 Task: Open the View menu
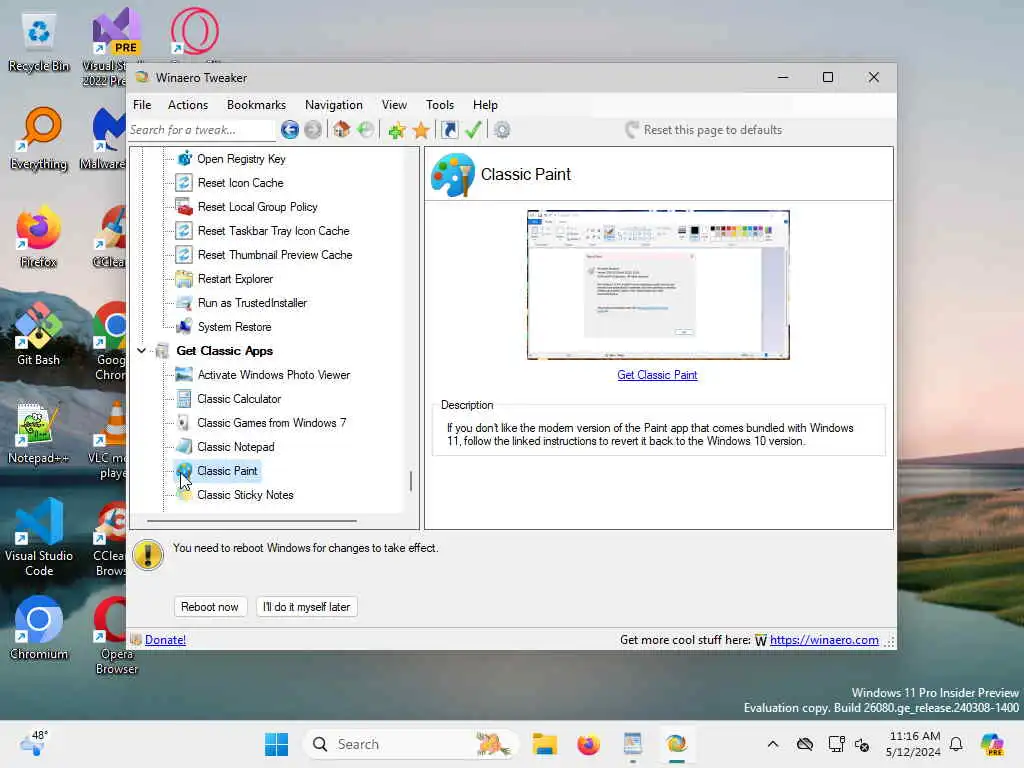(x=394, y=105)
